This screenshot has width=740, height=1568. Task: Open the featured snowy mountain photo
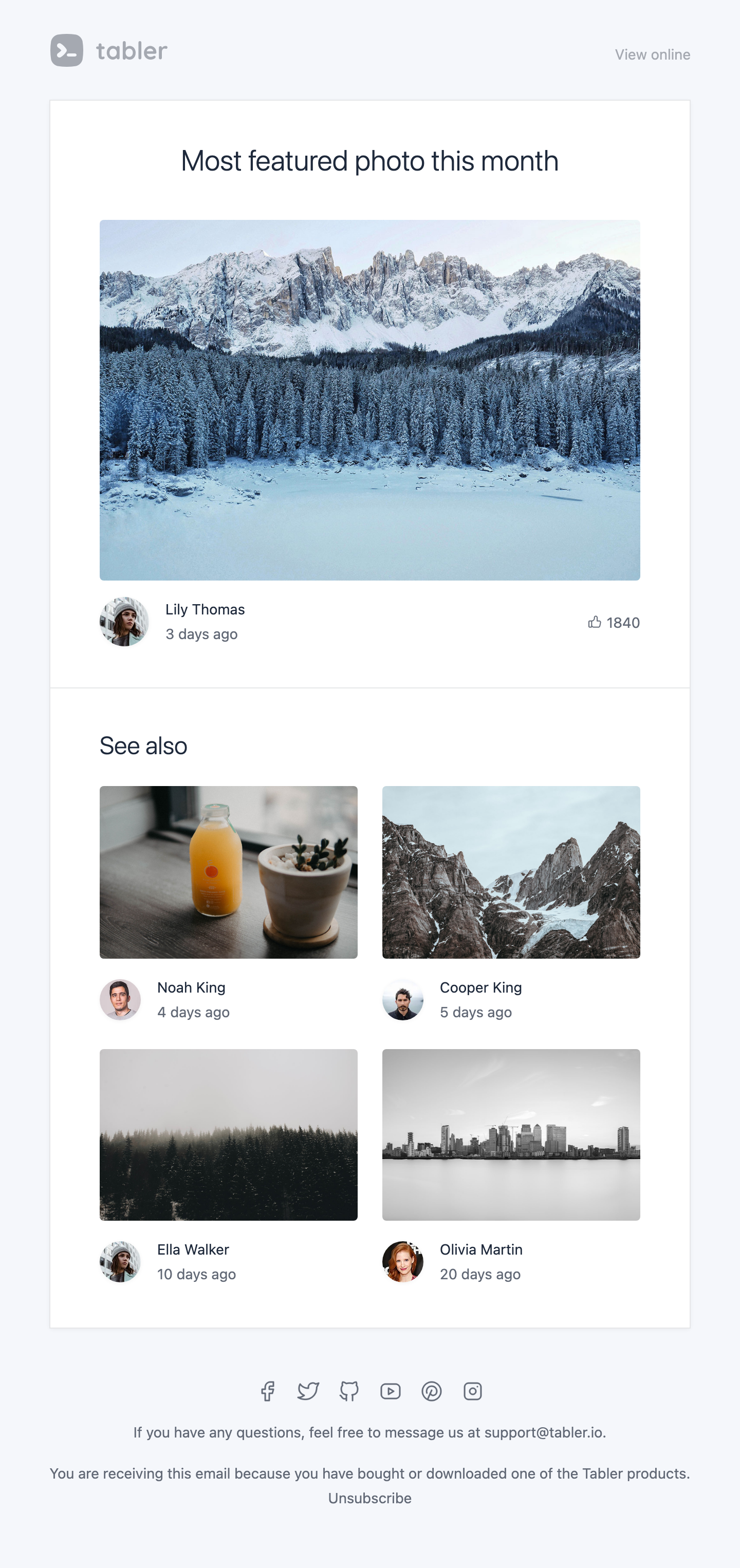pos(369,400)
